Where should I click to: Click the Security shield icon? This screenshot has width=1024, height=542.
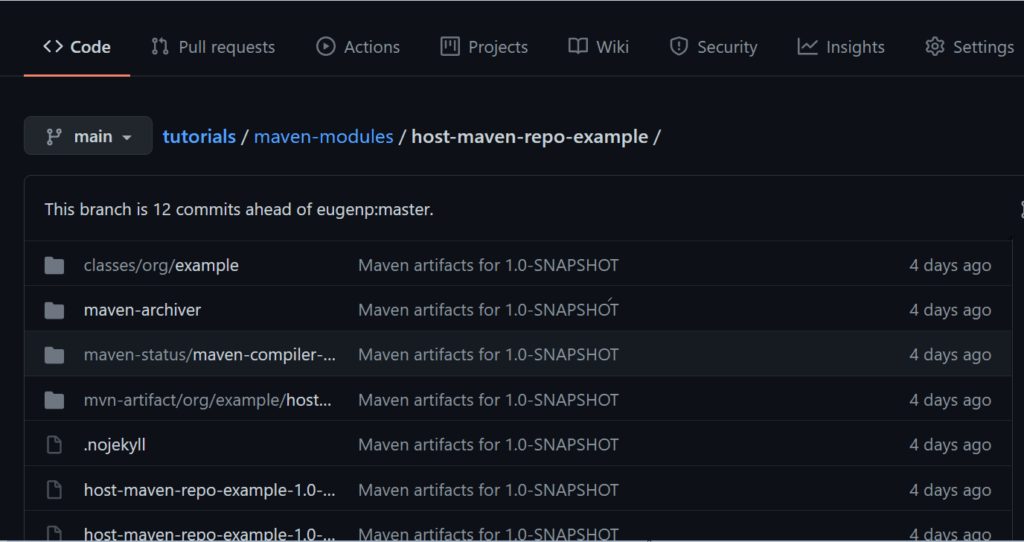679,46
